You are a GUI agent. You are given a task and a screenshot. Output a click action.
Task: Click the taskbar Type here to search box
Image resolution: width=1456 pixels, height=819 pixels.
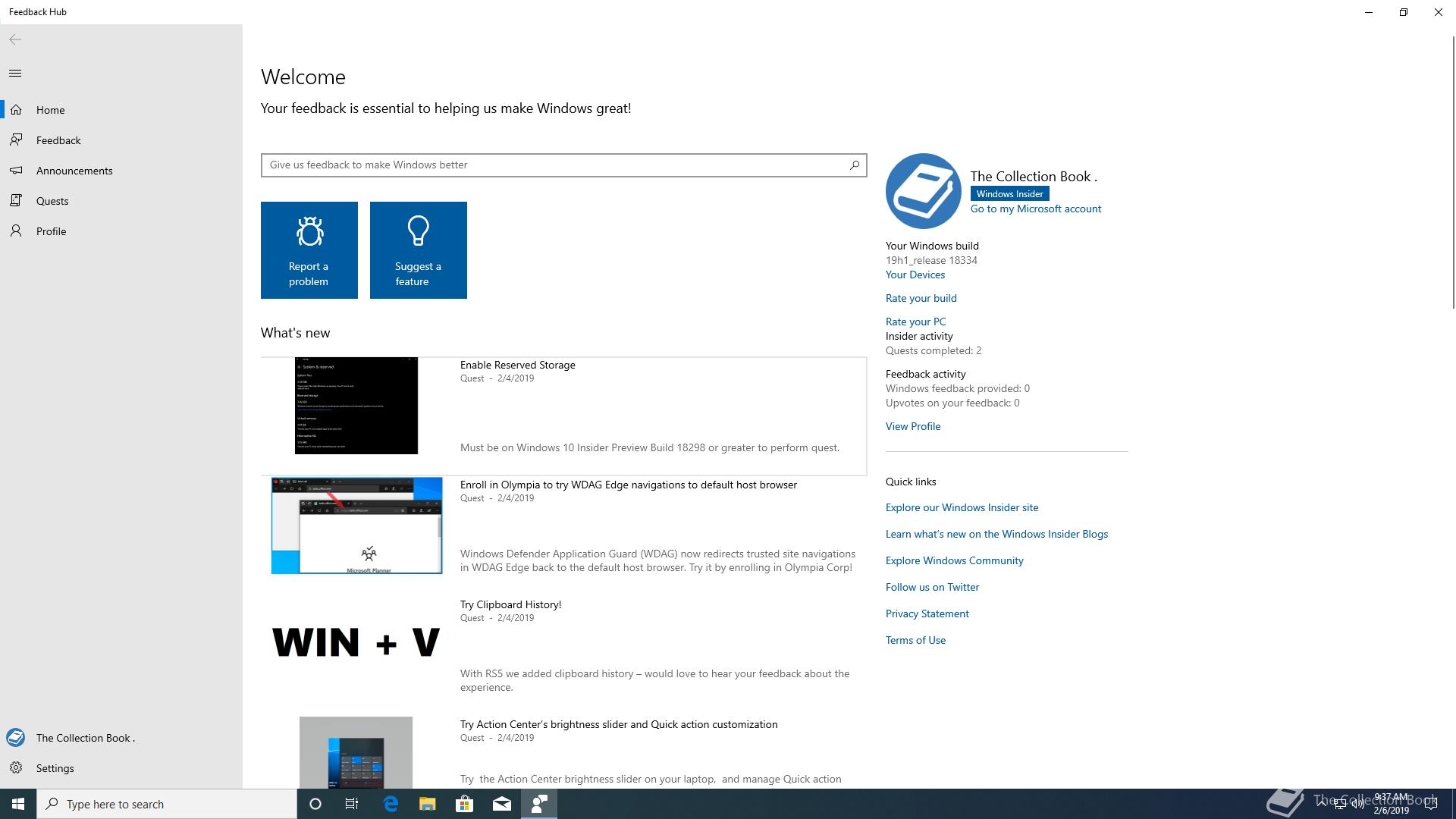(167, 804)
